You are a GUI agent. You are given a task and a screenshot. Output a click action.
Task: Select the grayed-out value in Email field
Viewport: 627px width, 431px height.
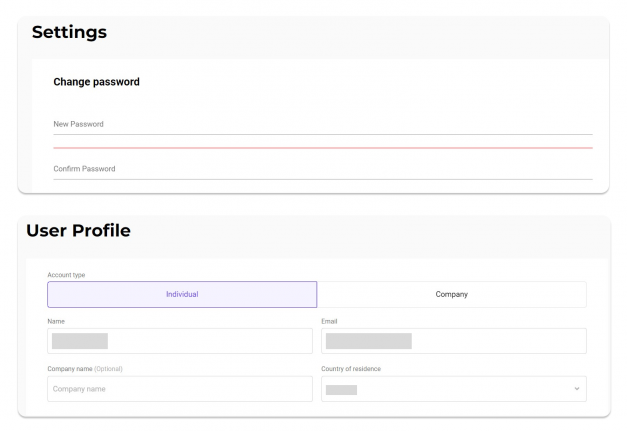click(x=369, y=341)
